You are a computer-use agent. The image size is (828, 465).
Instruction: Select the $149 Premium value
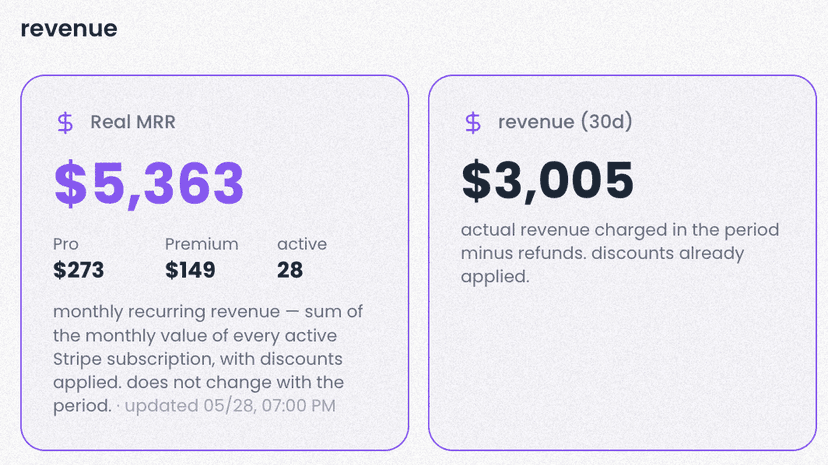(190, 270)
